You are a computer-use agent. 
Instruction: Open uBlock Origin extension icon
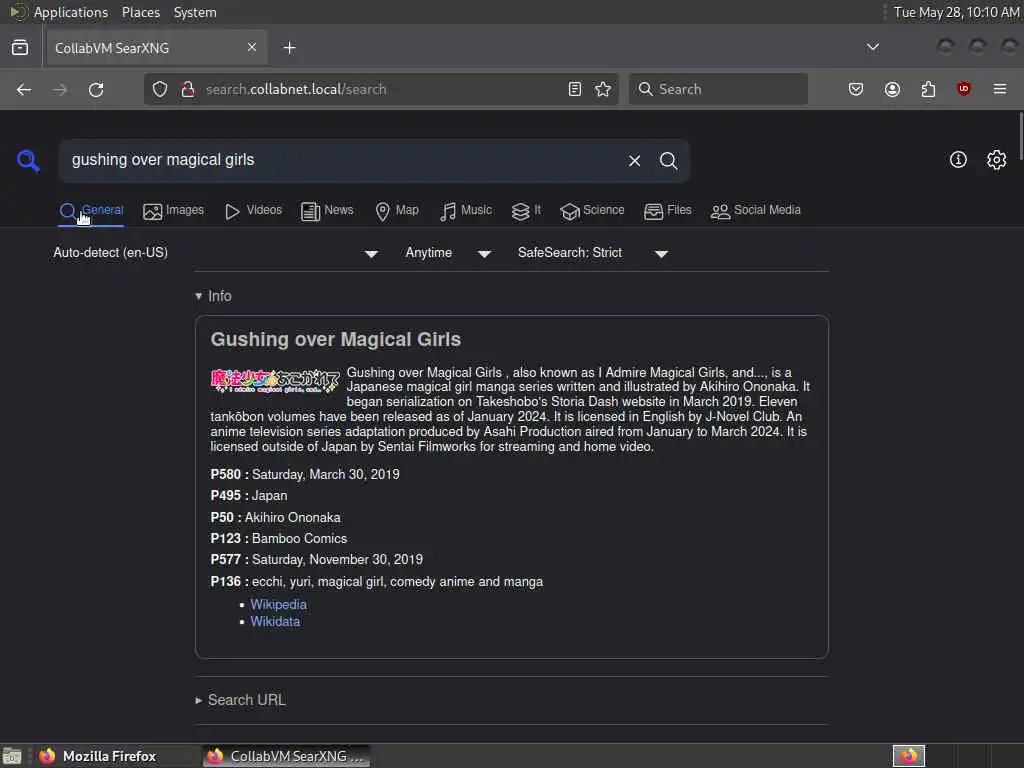pyautogui.click(x=963, y=89)
